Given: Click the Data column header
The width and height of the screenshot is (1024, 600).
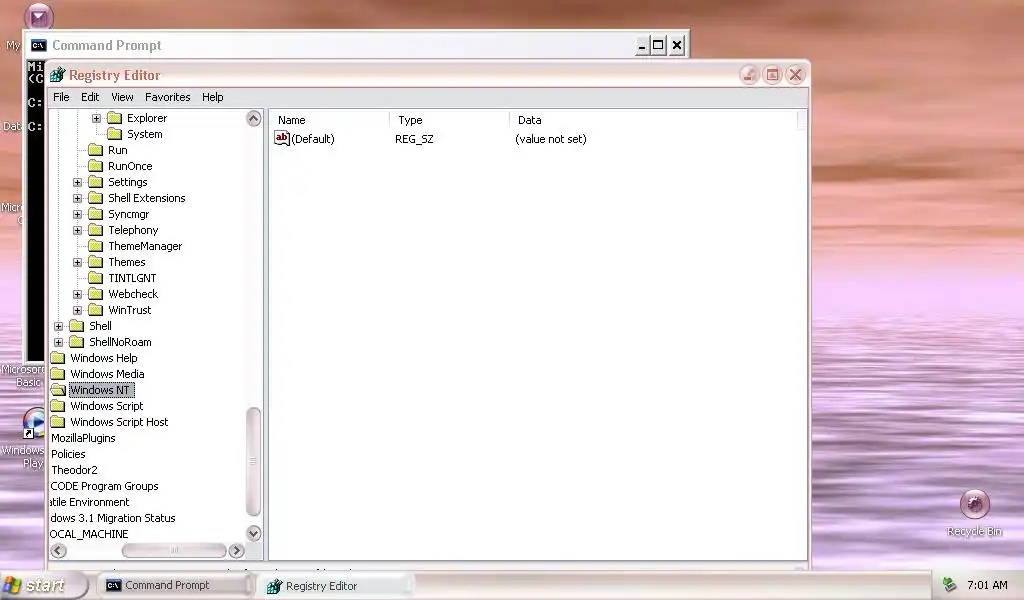Looking at the screenshot, I should point(654,120).
